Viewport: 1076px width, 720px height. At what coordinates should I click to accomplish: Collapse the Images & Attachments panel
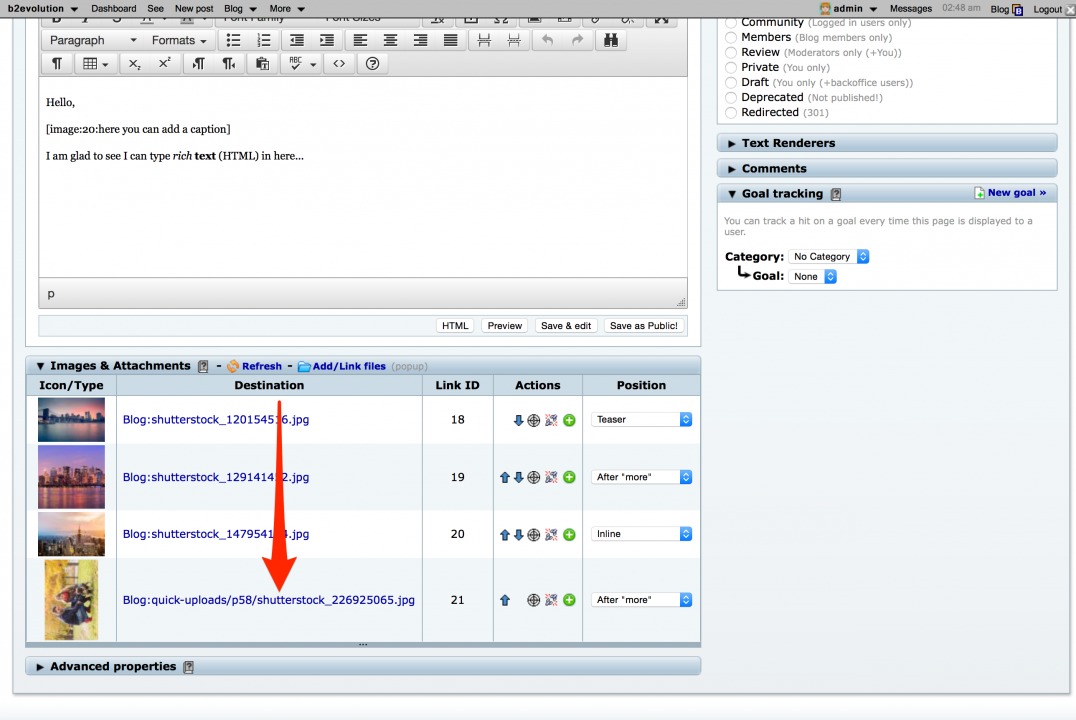coord(40,367)
